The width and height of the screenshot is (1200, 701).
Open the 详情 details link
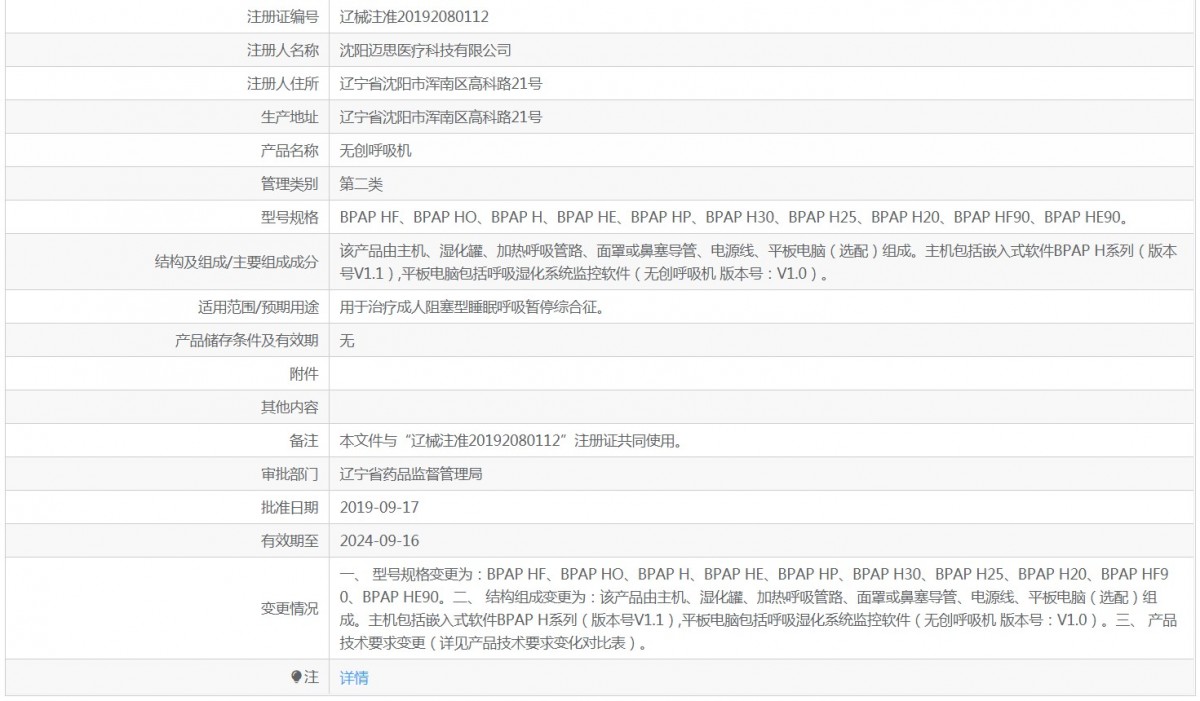(x=354, y=678)
